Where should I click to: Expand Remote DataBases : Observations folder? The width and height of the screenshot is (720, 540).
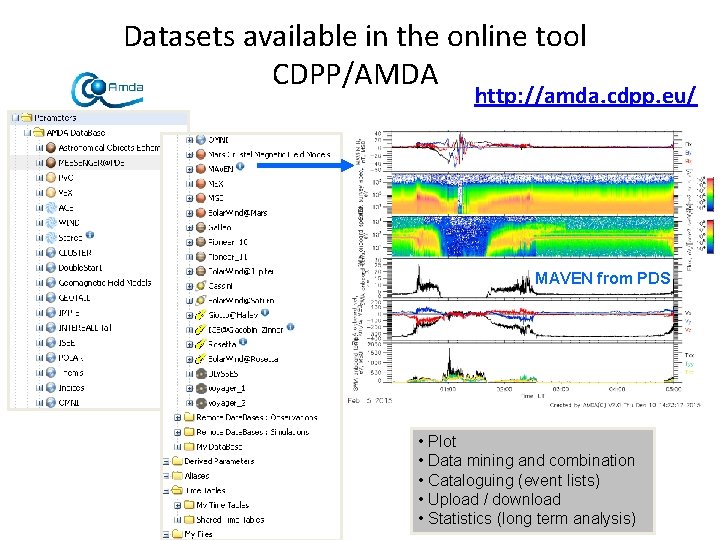(x=177, y=418)
